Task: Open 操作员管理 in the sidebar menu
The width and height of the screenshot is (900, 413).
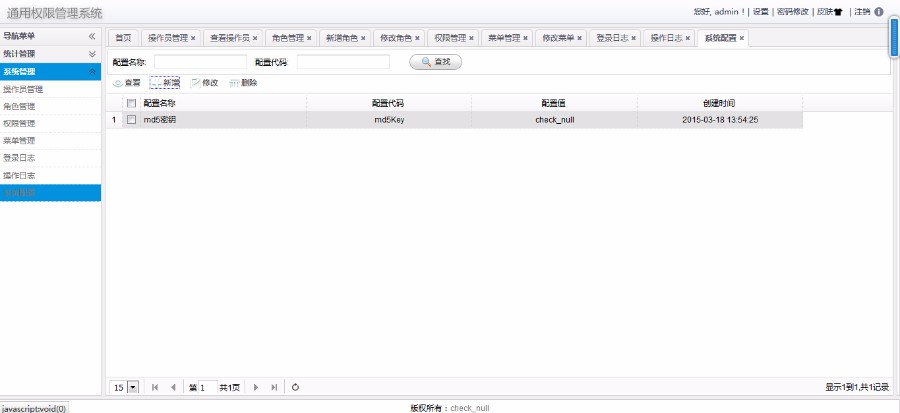Action: (51, 89)
